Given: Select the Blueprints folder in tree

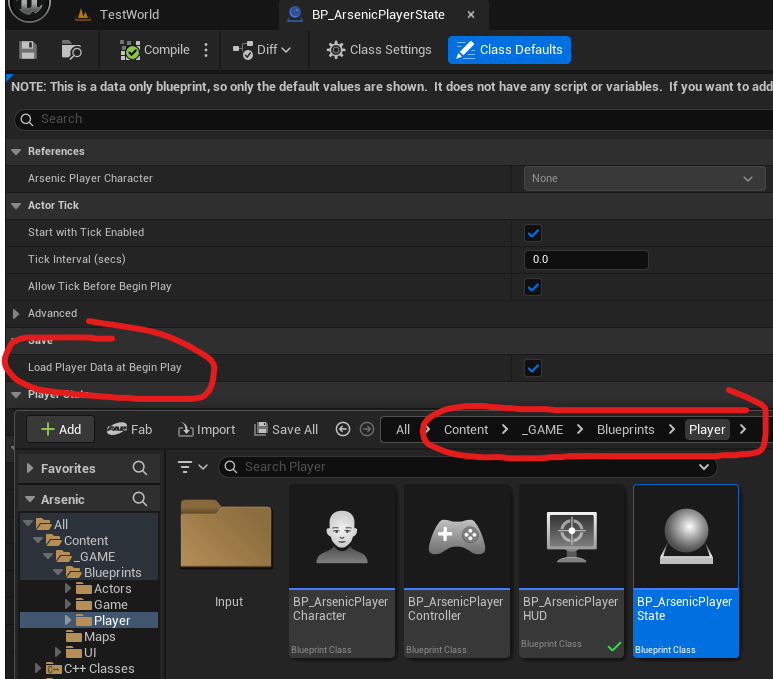Looking at the screenshot, I should pyautogui.click(x=104, y=572).
